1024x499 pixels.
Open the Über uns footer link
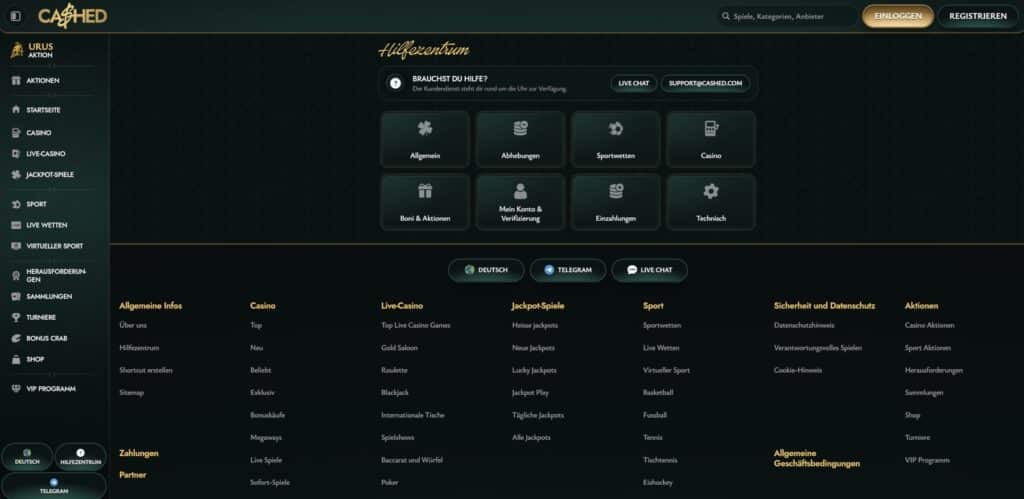(x=133, y=325)
